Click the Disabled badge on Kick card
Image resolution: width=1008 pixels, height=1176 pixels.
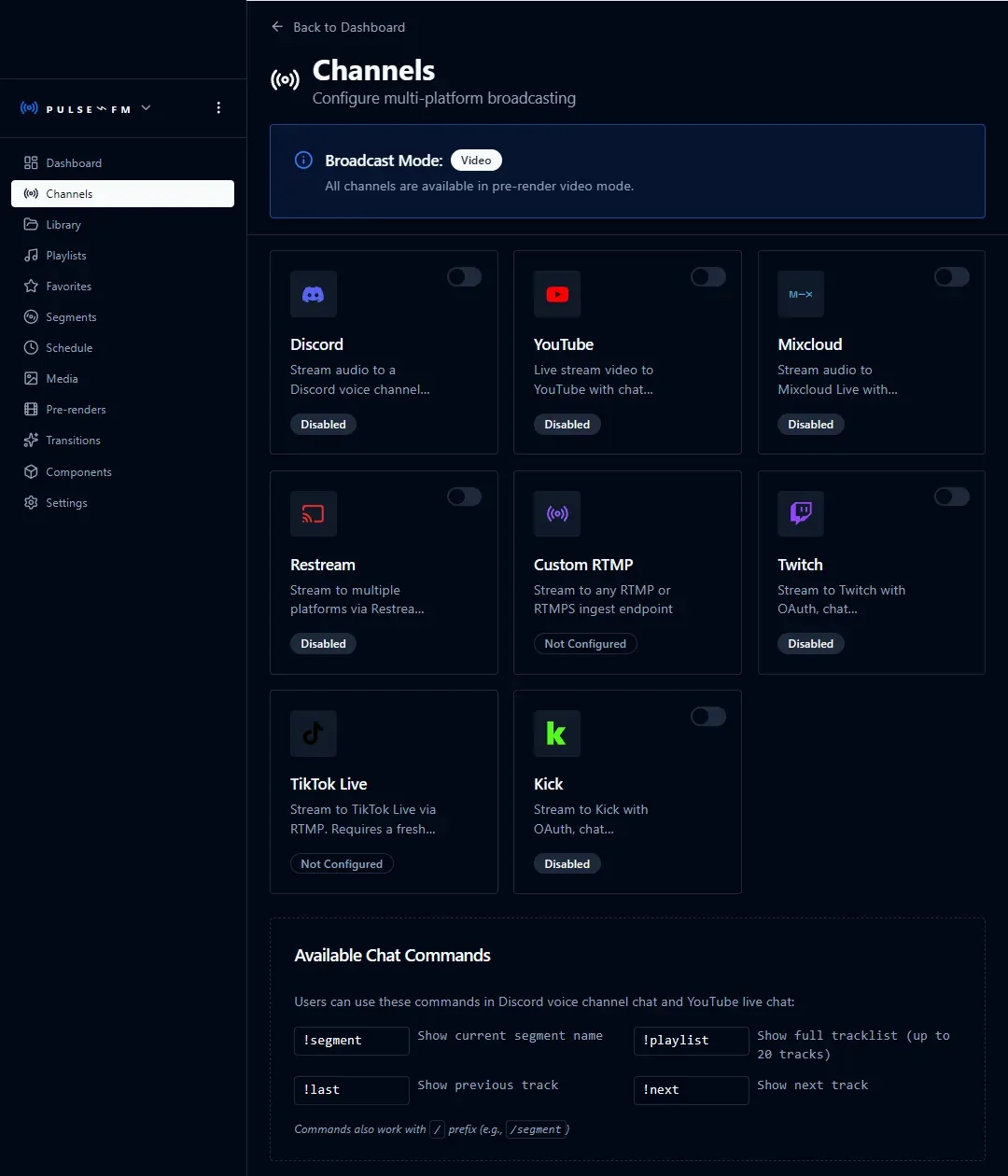click(x=567, y=863)
